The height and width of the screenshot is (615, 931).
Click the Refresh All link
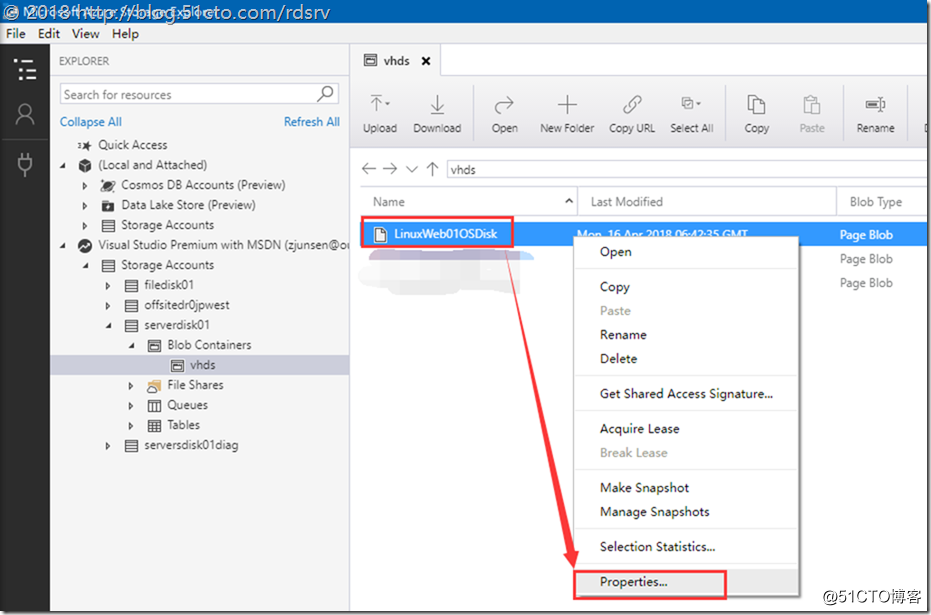312,122
